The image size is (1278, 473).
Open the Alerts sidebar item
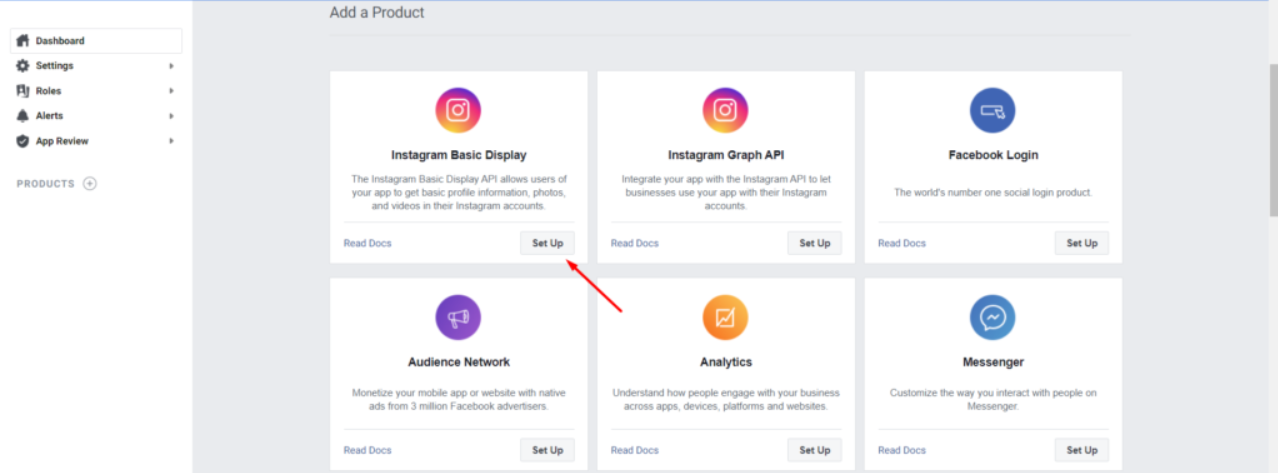click(x=96, y=116)
